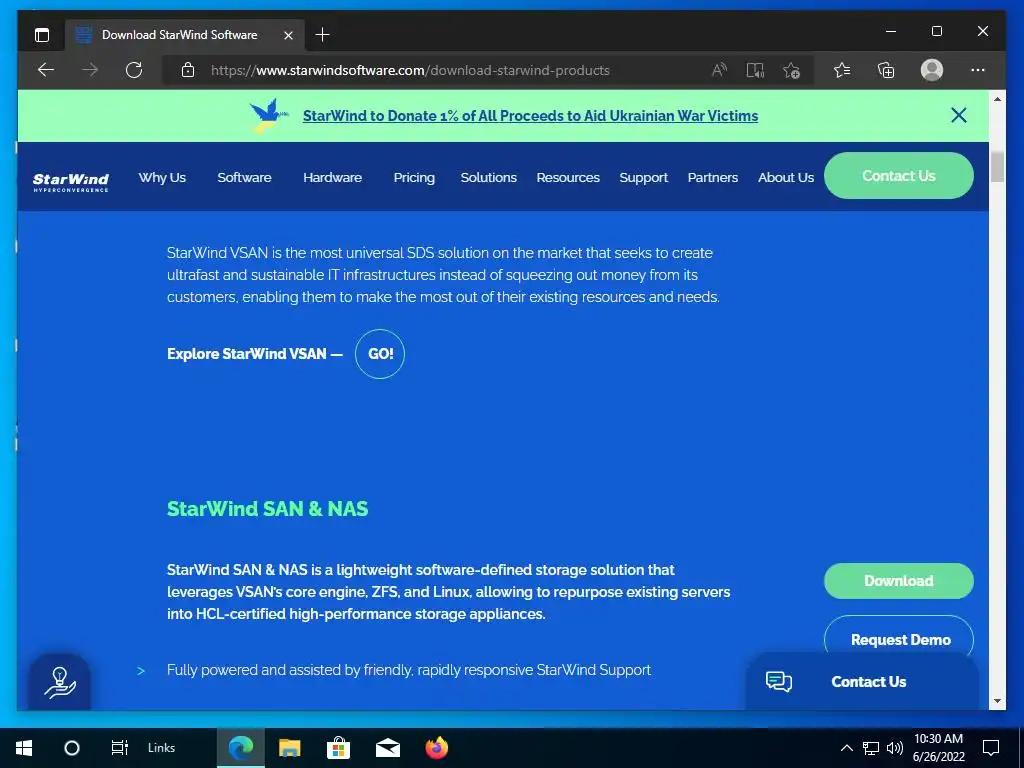Screen dimensions: 1024x768
Task: Open the floating Contact Us chat widget
Action: (862, 682)
